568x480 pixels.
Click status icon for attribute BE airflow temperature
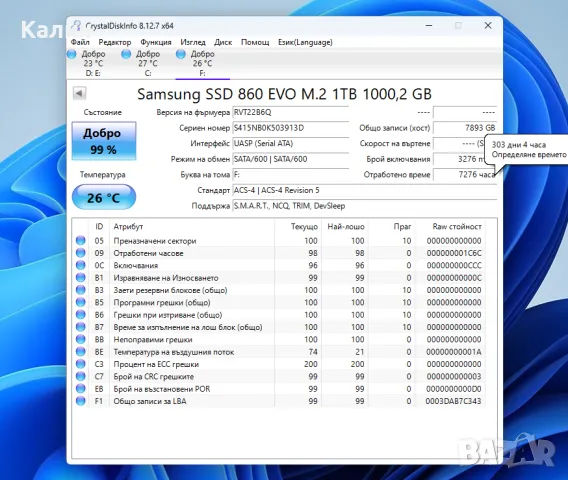click(81, 351)
